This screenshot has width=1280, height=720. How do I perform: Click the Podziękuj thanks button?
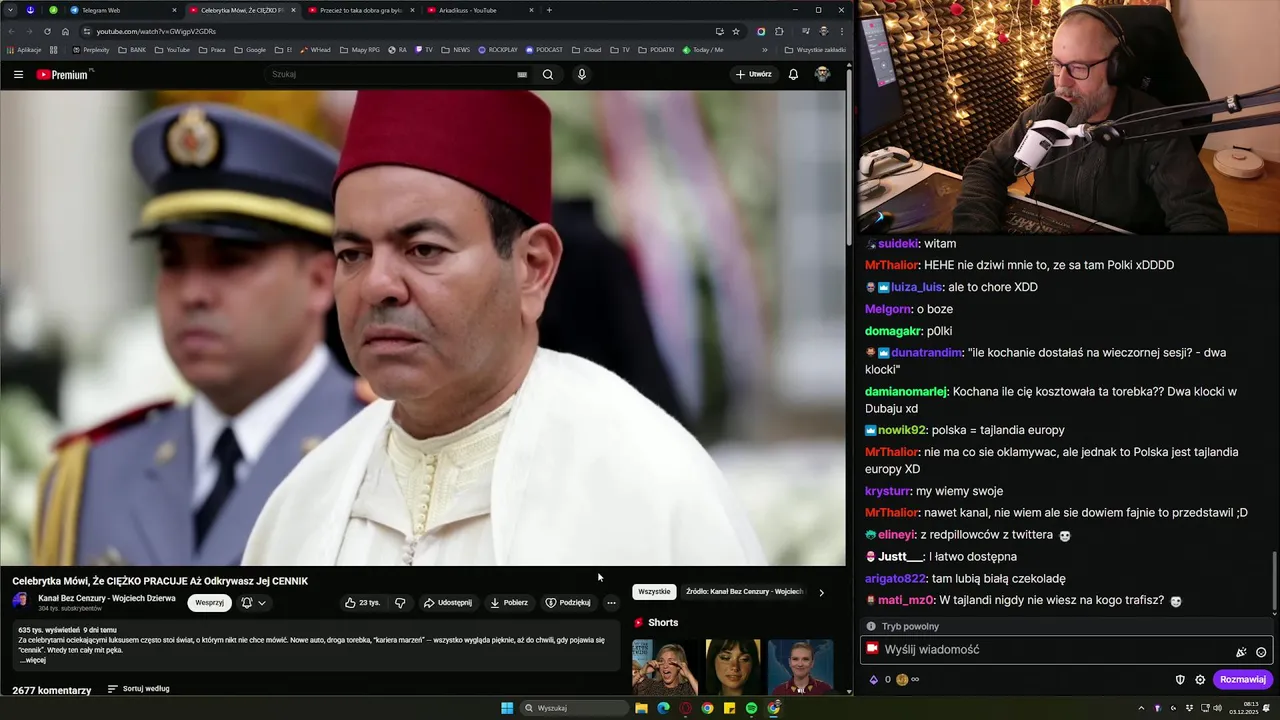[568, 603]
